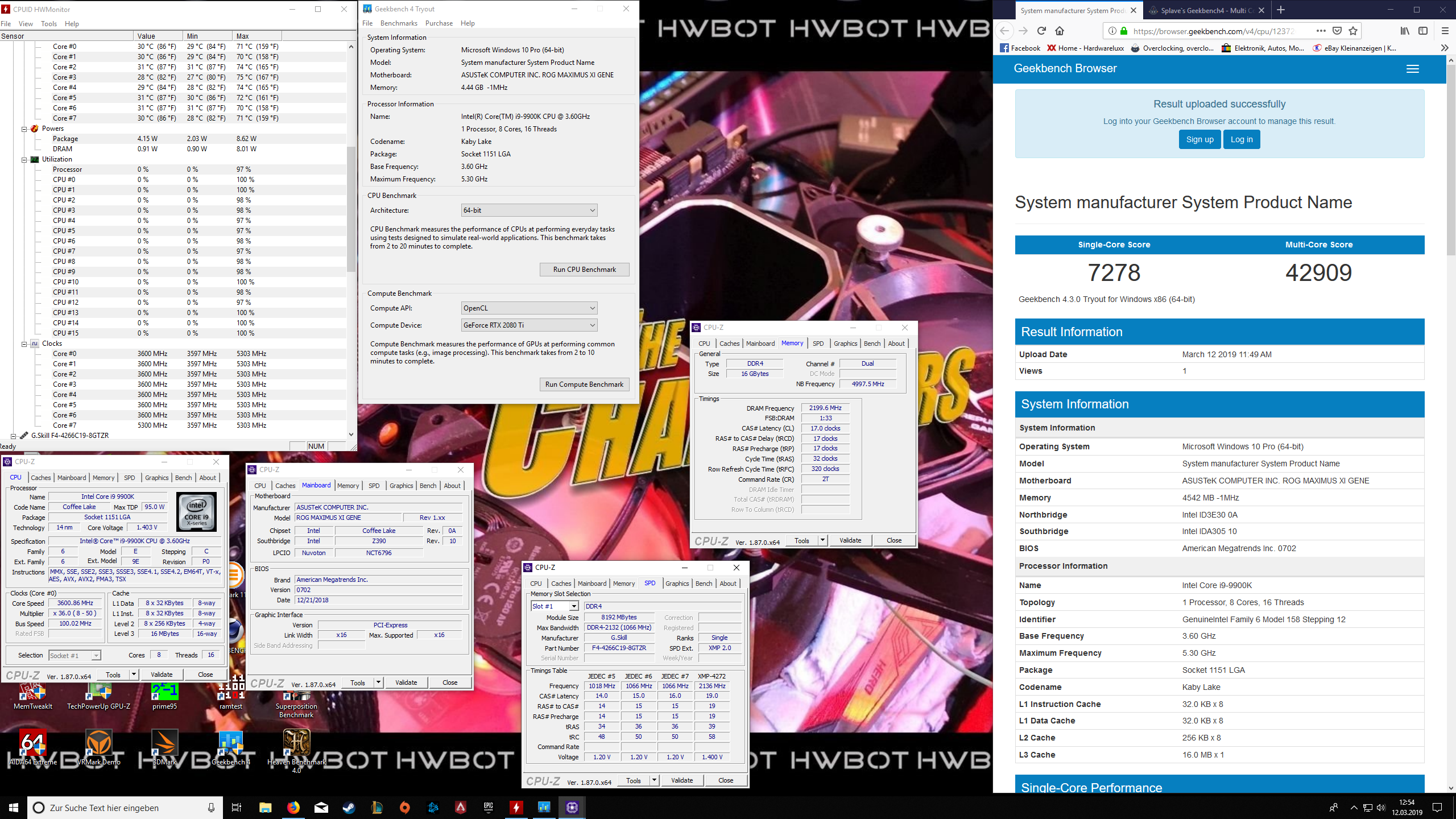Open the MemTweakIt desktop shortcut

33,695
